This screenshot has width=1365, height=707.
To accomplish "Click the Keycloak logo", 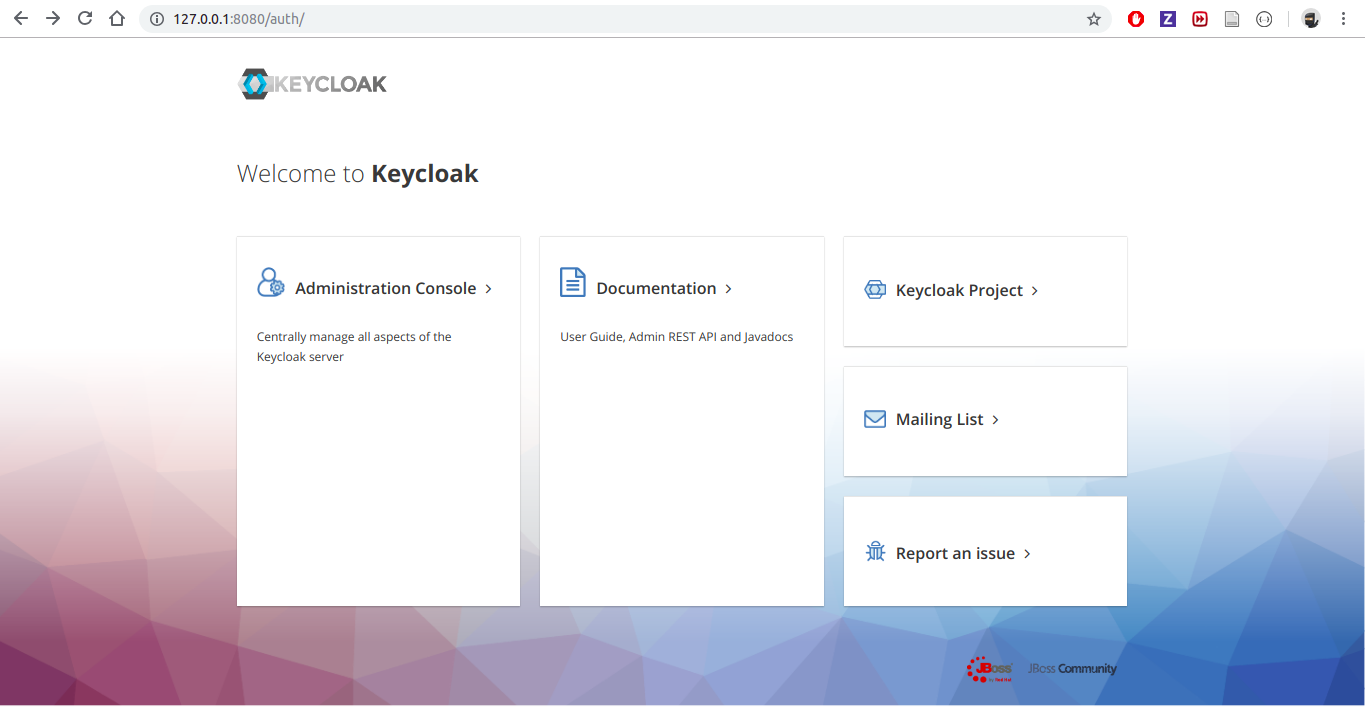I will (x=312, y=84).
